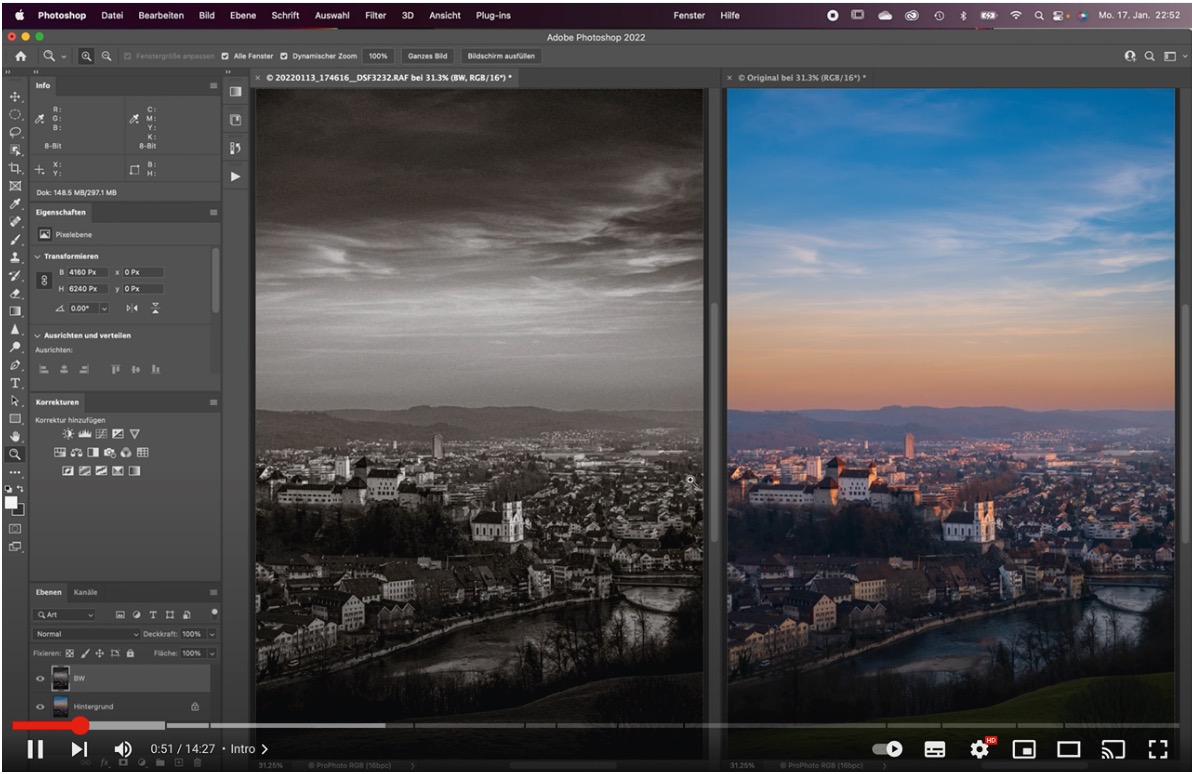
Task: Open the Filter menu
Action: (x=376, y=16)
